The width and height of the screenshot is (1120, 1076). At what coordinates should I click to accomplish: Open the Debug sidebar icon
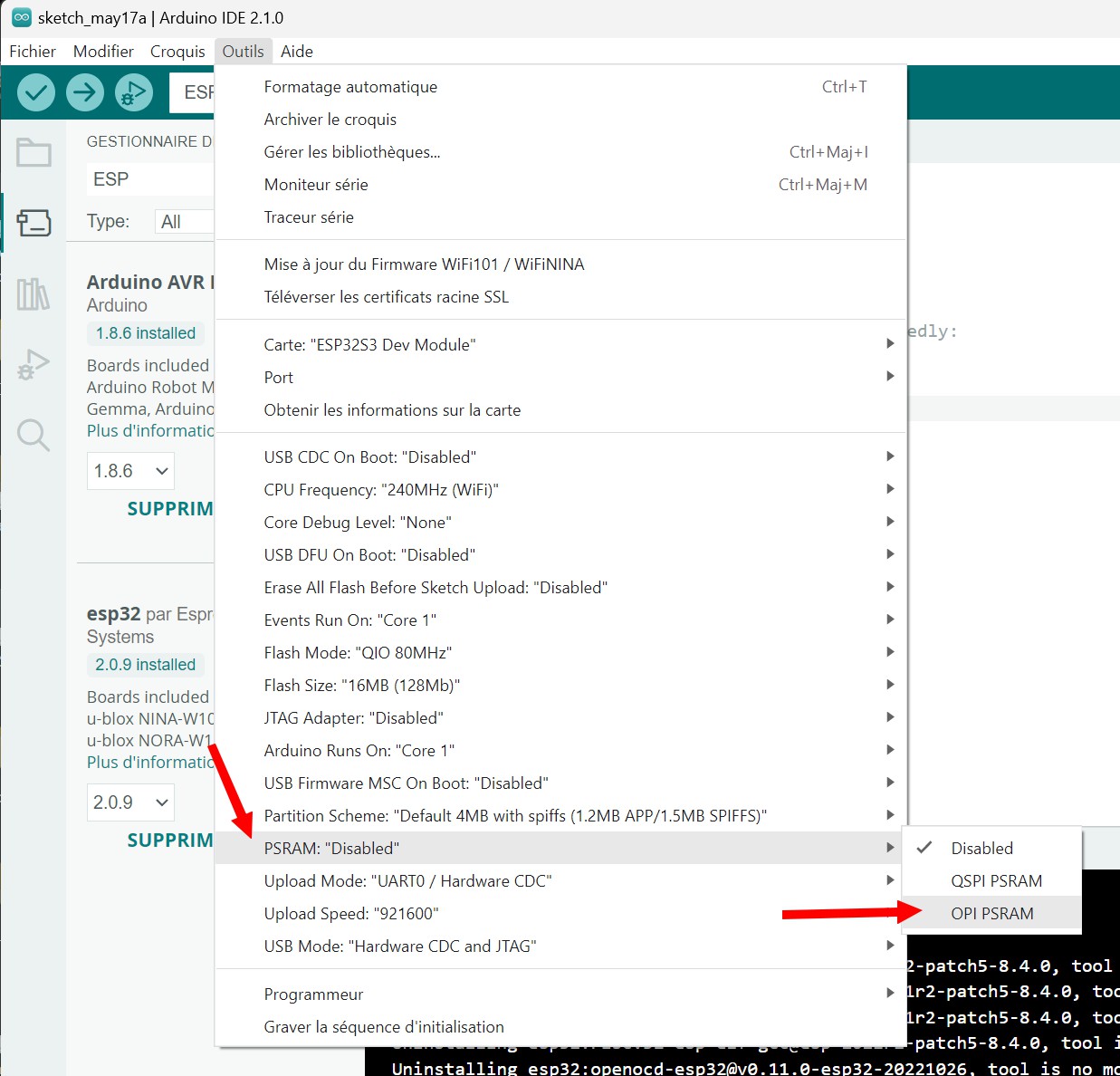[x=34, y=364]
